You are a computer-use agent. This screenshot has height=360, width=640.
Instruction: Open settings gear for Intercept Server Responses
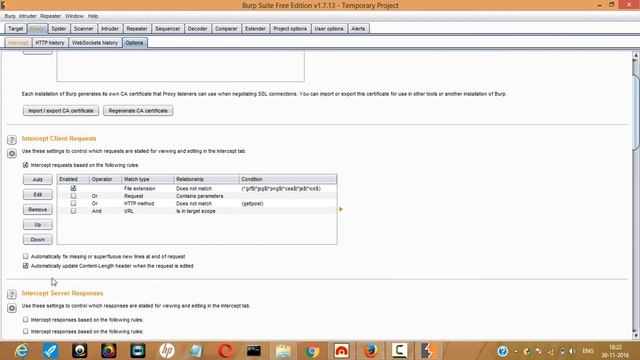point(11,308)
